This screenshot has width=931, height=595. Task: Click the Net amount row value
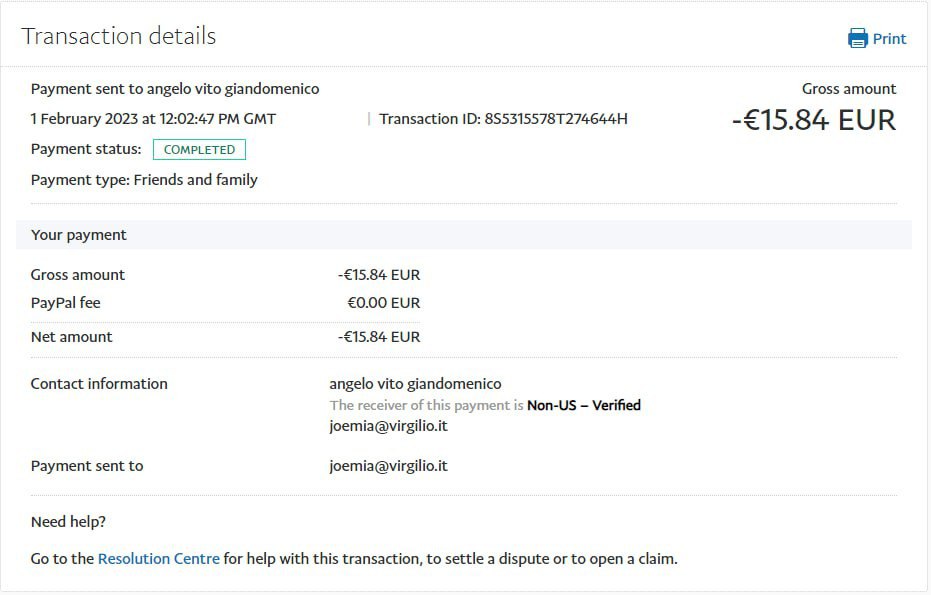tap(379, 337)
